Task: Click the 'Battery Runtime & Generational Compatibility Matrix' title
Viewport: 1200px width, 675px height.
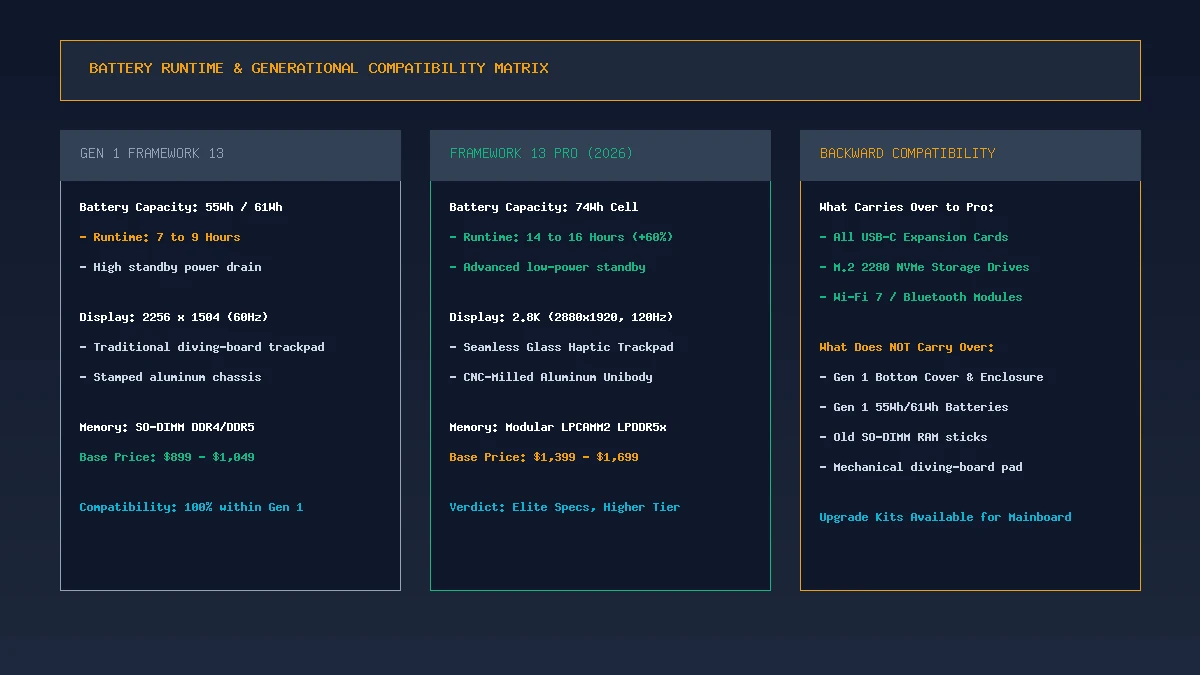Action: (x=319, y=68)
